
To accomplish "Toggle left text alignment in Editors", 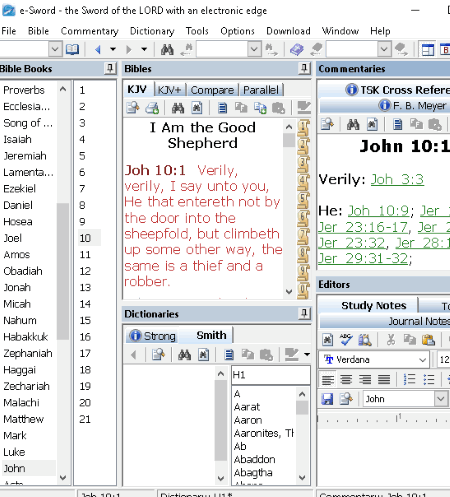I will click(328, 379).
